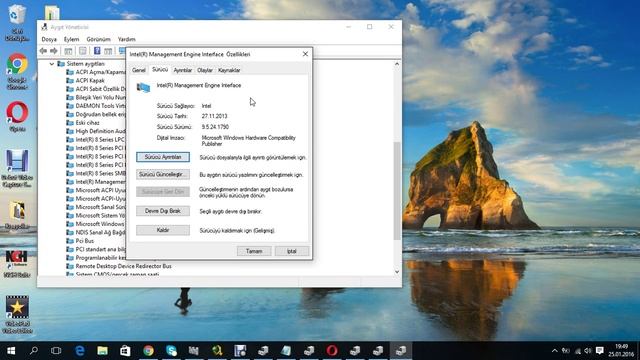This screenshot has height=360, width=640.
Task: Open the Görünüm menu
Action: (x=98, y=39)
